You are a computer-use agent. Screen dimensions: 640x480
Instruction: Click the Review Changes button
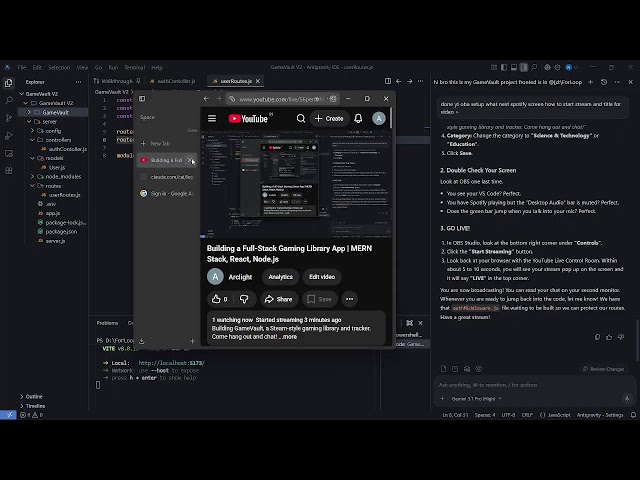tap(603, 369)
